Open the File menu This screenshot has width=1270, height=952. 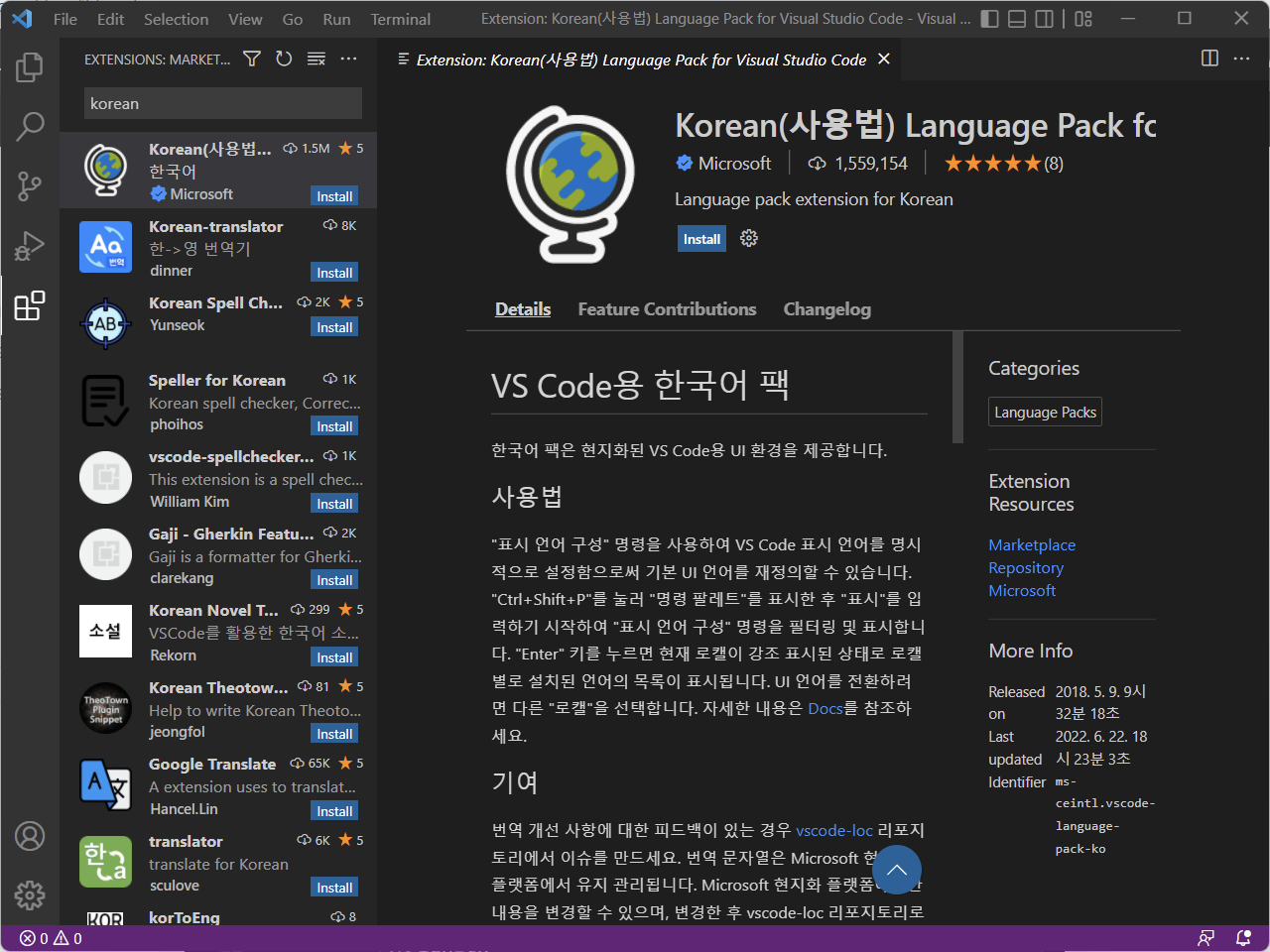pos(65,19)
